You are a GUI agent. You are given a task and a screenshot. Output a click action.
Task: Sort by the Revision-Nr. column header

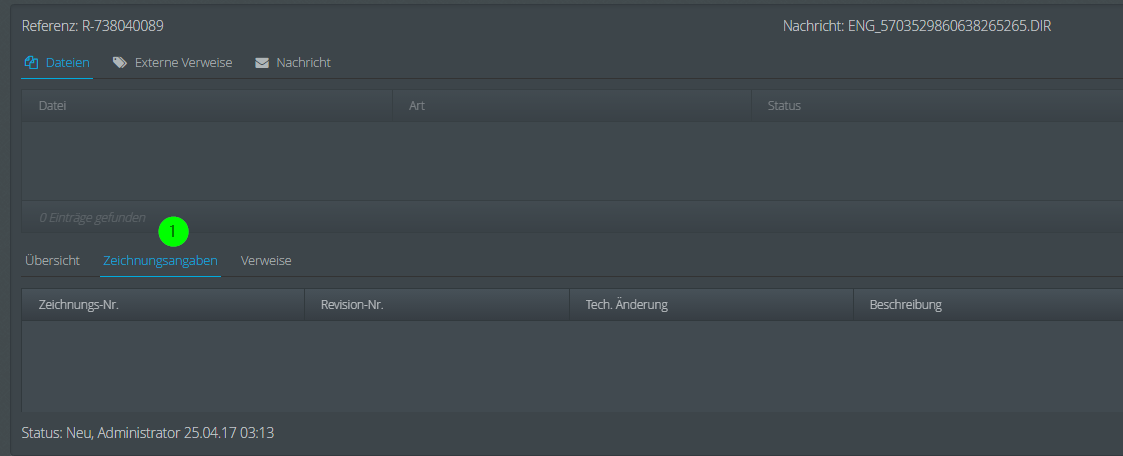tap(437, 305)
